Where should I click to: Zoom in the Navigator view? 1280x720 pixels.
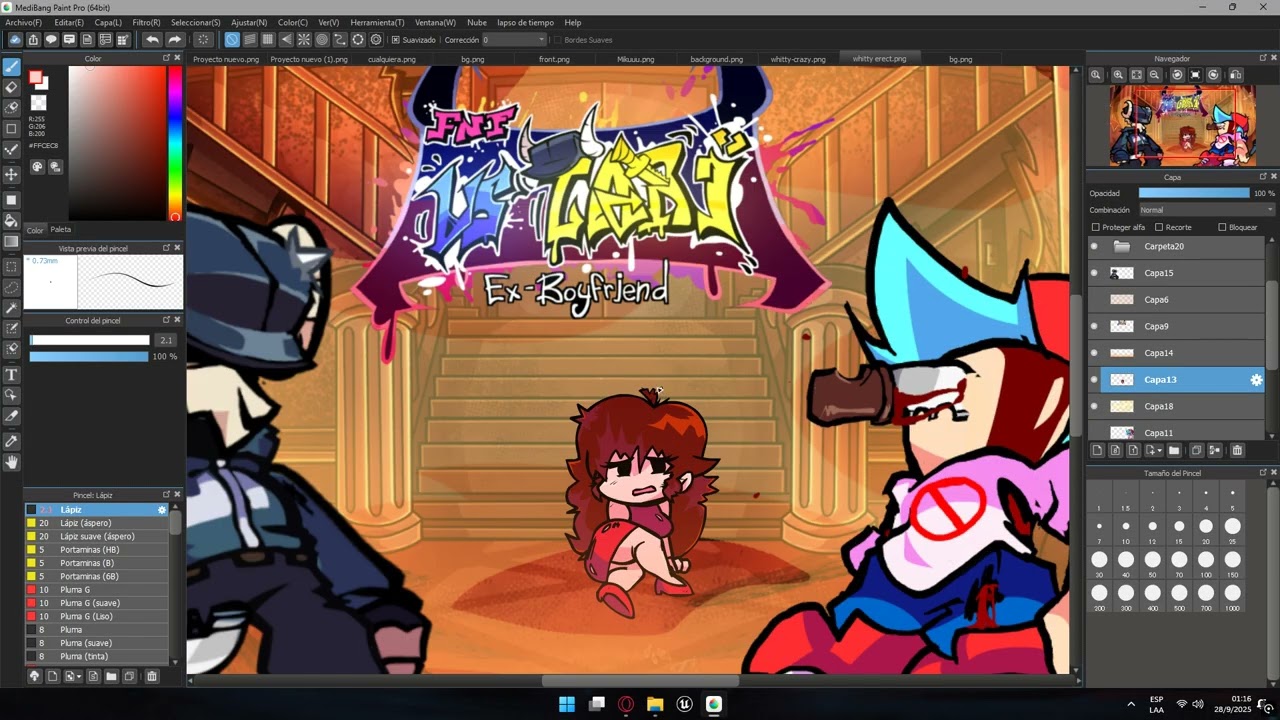click(1118, 75)
